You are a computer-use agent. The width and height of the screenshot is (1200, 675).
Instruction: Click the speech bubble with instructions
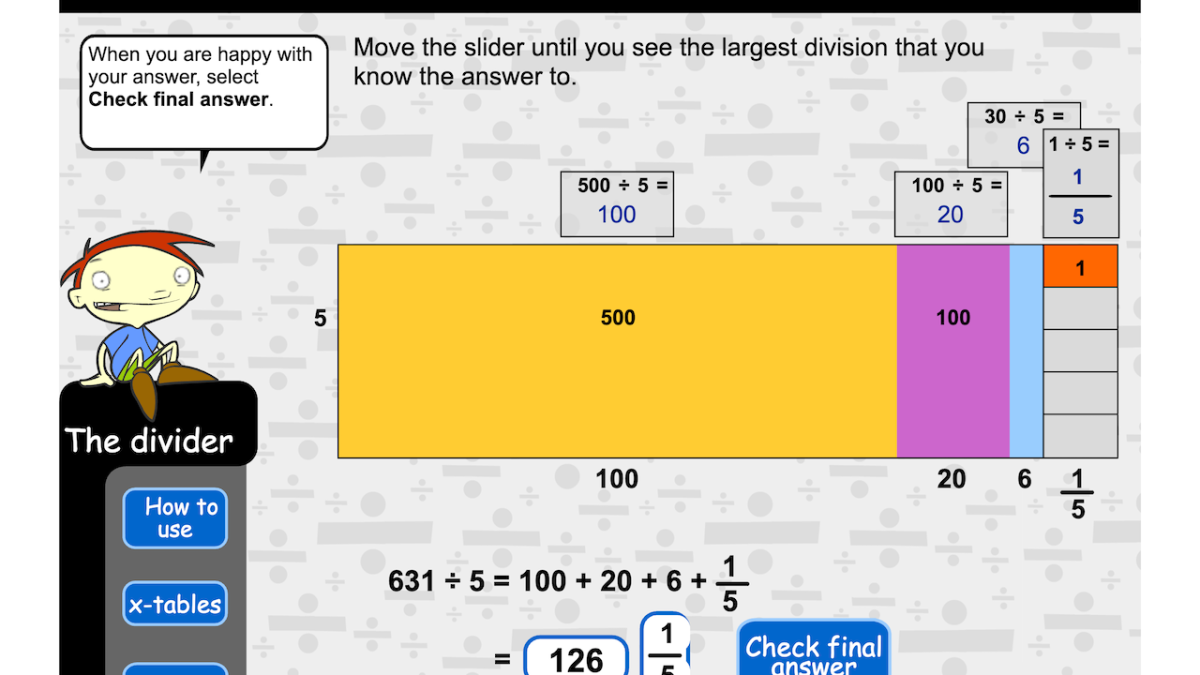point(203,92)
